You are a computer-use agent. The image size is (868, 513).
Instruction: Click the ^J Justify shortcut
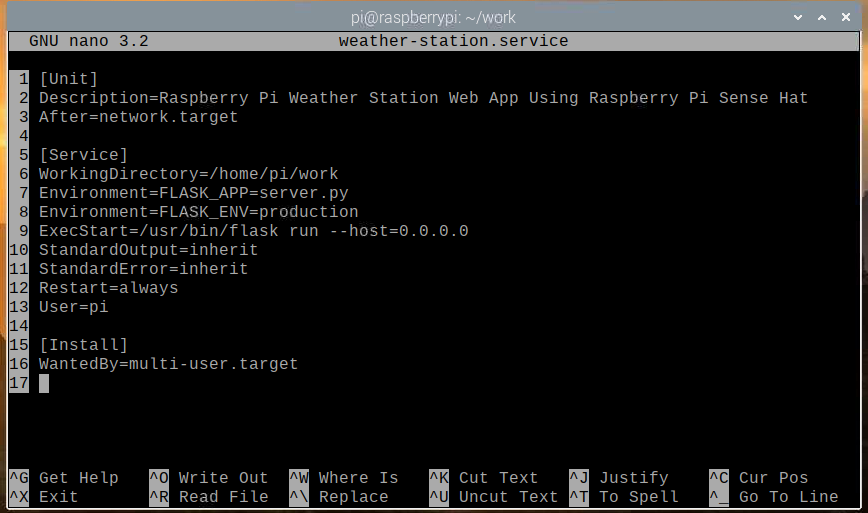619,478
